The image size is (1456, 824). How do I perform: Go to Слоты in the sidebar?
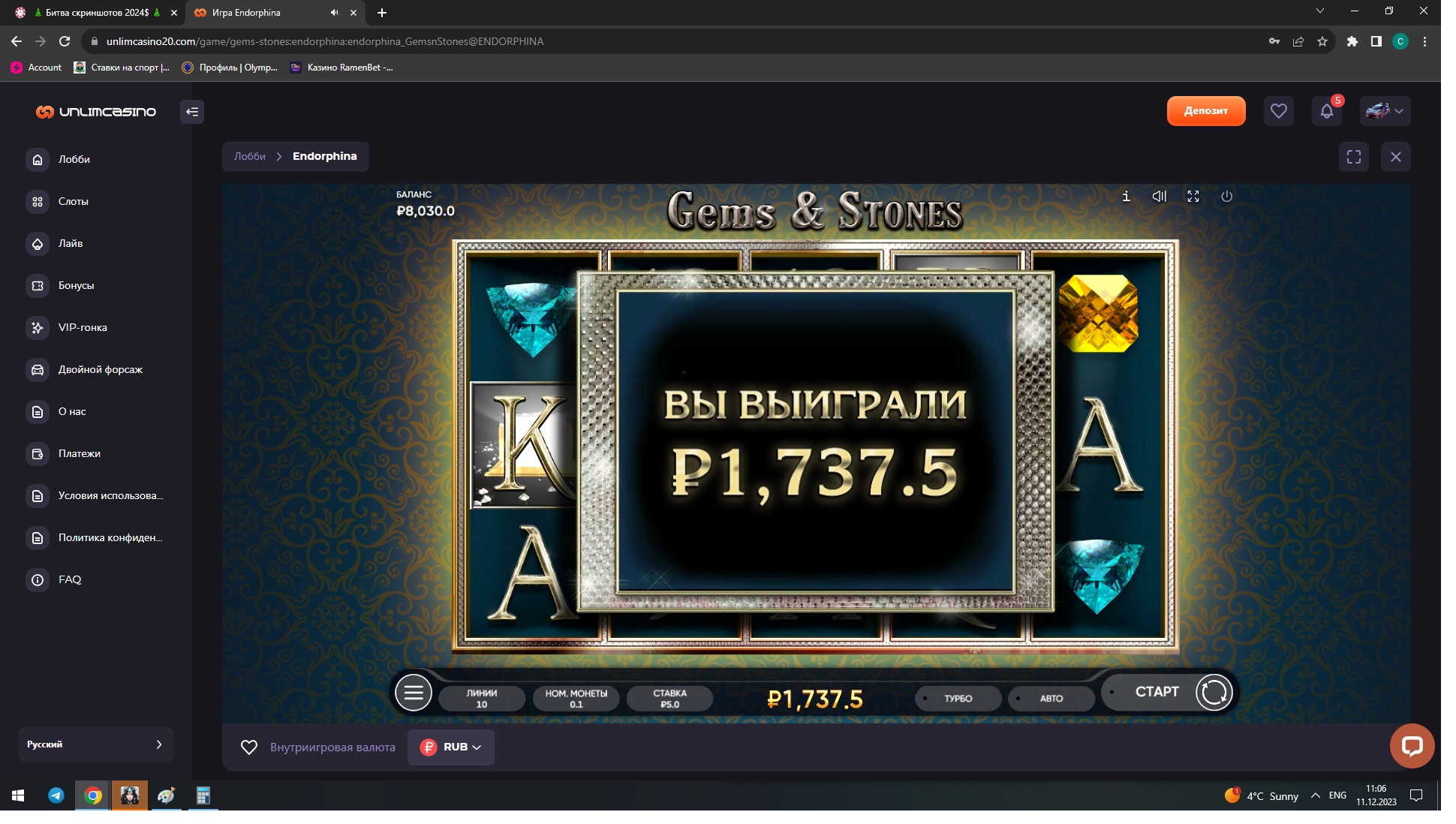[73, 201]
